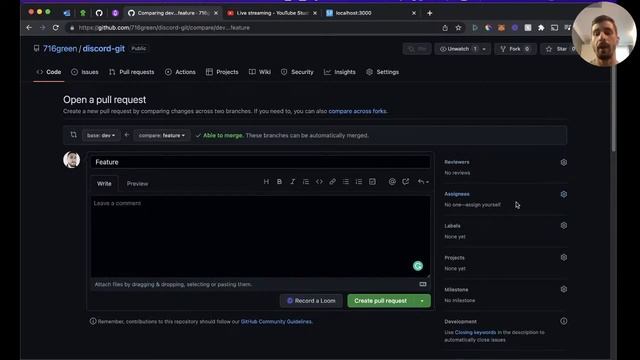Open Unwatch notifications dropdown arrow
640x360 pixels.
(484, 49)
